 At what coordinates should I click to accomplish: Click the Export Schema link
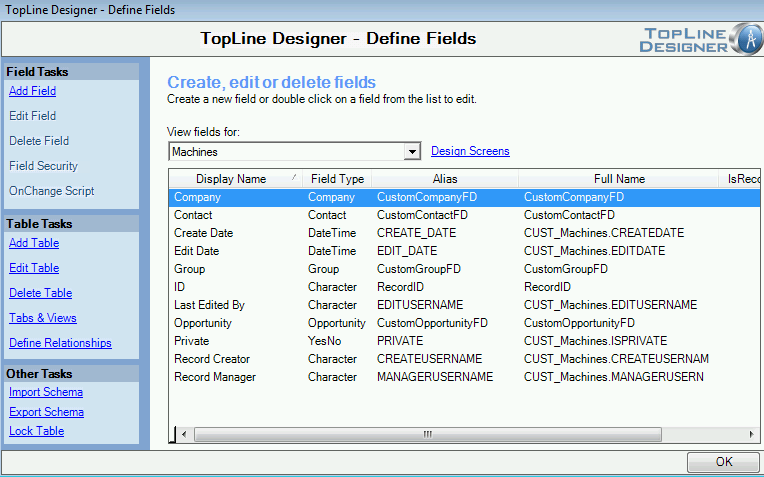coord(46,412)
